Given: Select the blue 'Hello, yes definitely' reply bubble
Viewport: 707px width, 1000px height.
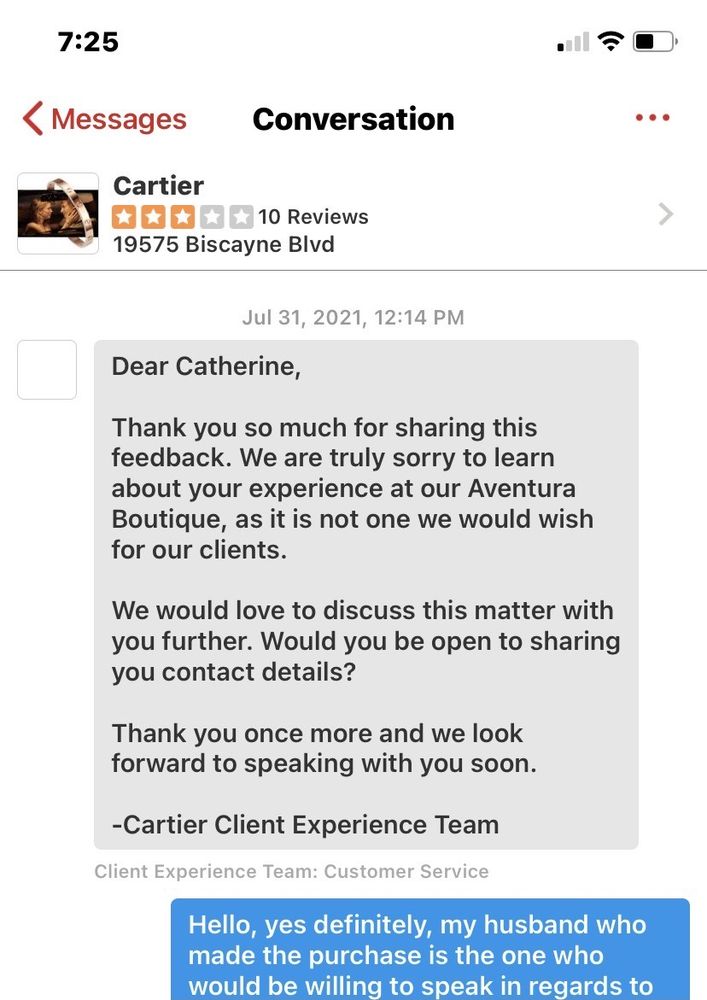Looking at the screenshot, I should click(430, 954).
